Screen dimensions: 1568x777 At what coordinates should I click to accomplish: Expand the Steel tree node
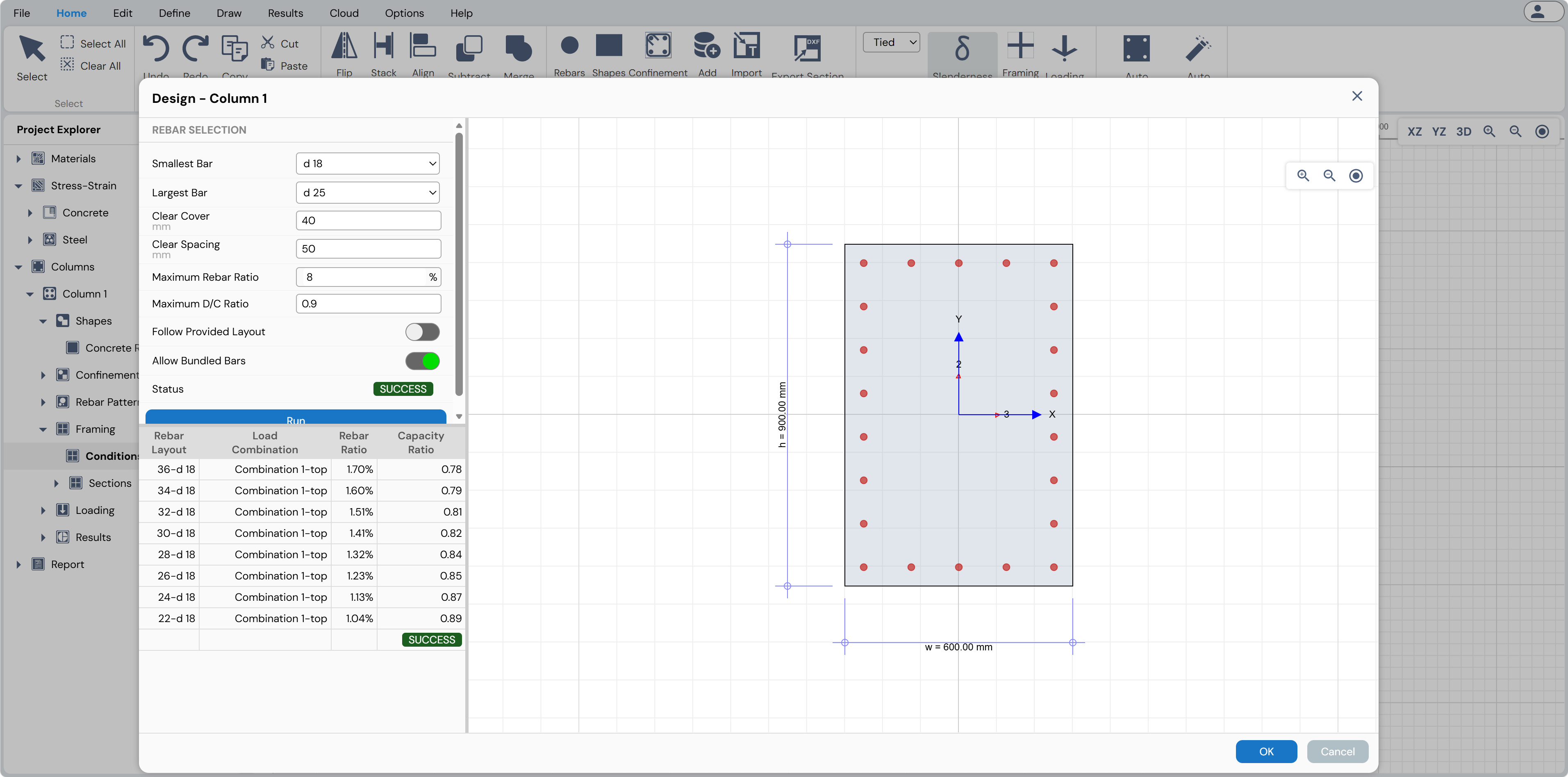point(30,240)
